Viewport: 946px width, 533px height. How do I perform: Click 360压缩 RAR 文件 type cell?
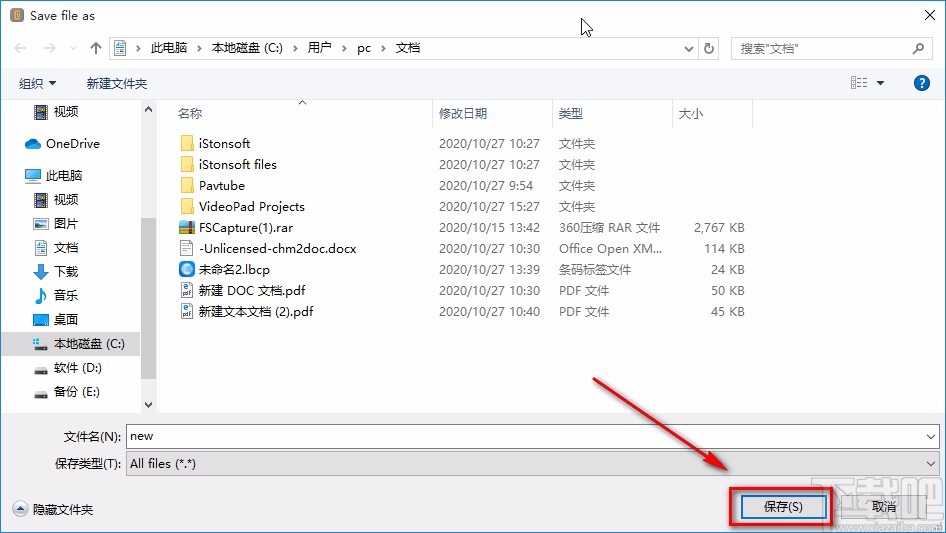[609, 228]
